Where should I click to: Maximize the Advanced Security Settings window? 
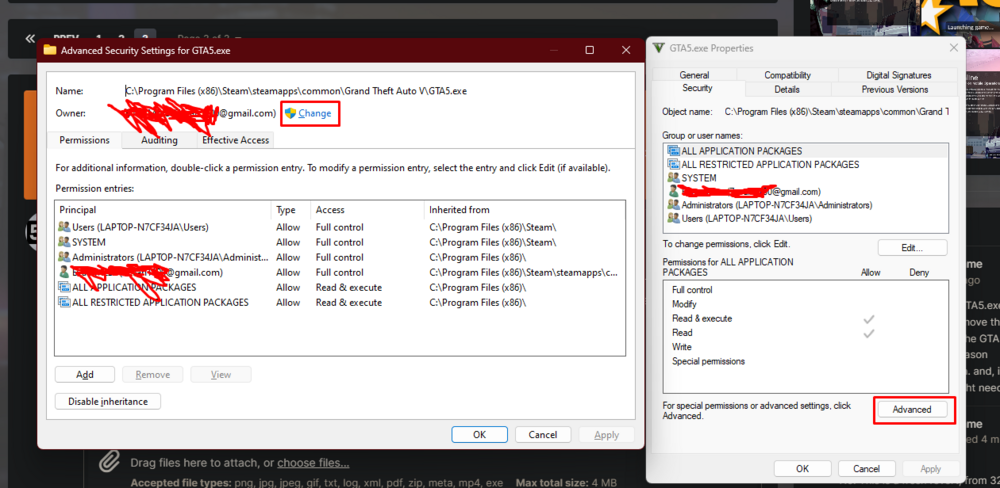tap(590, 50)
